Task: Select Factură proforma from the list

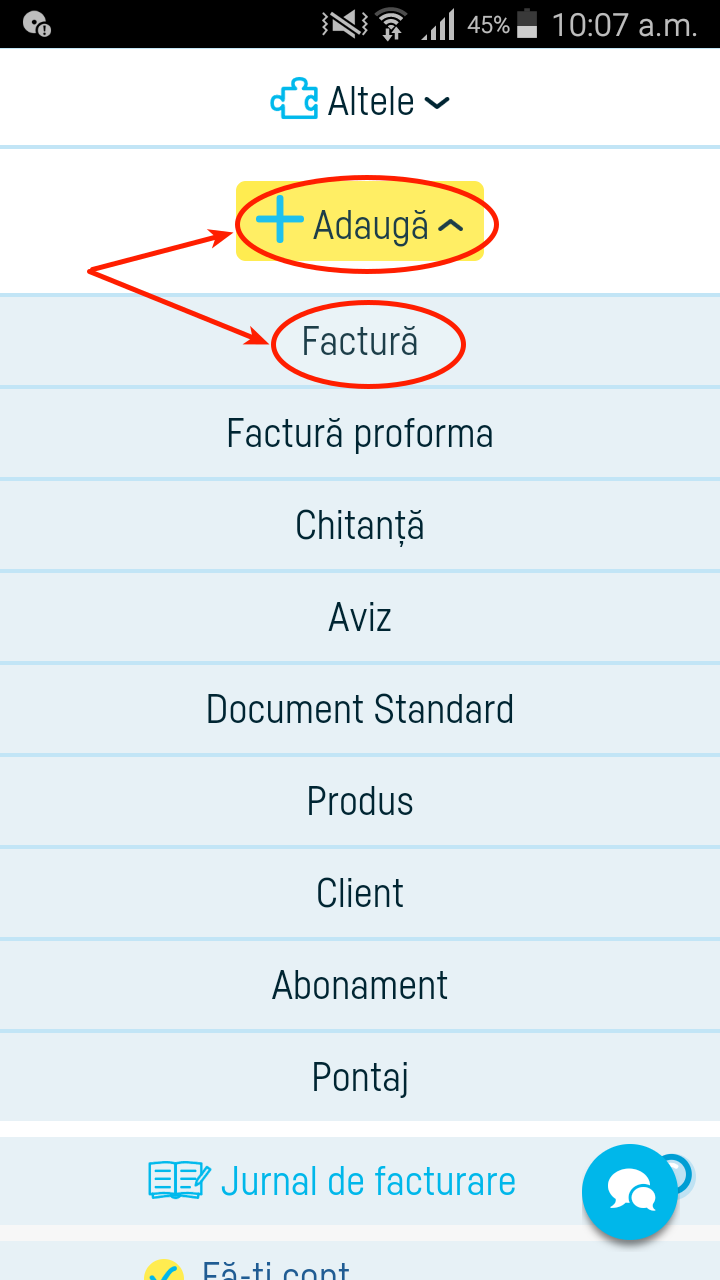Action: (x=360, y=433)
